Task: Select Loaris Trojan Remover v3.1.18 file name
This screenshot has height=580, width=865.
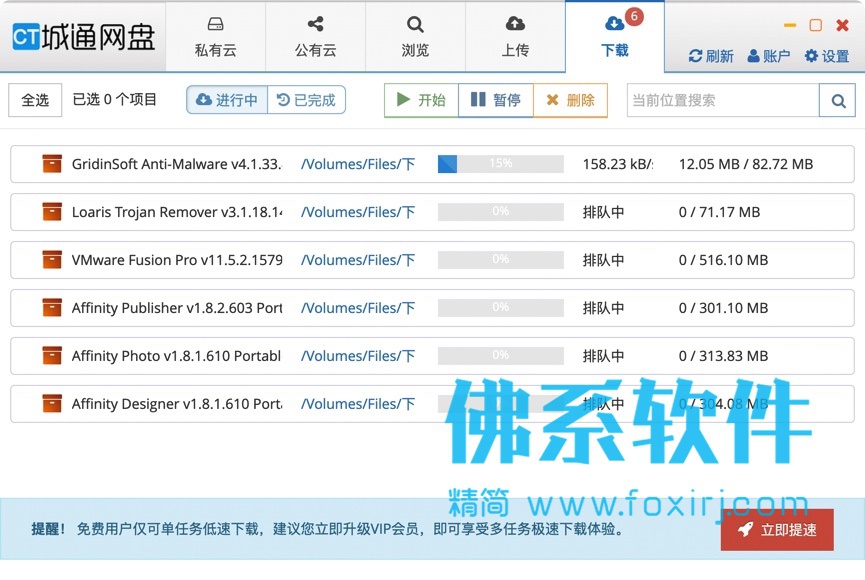Action: [177, 212]
